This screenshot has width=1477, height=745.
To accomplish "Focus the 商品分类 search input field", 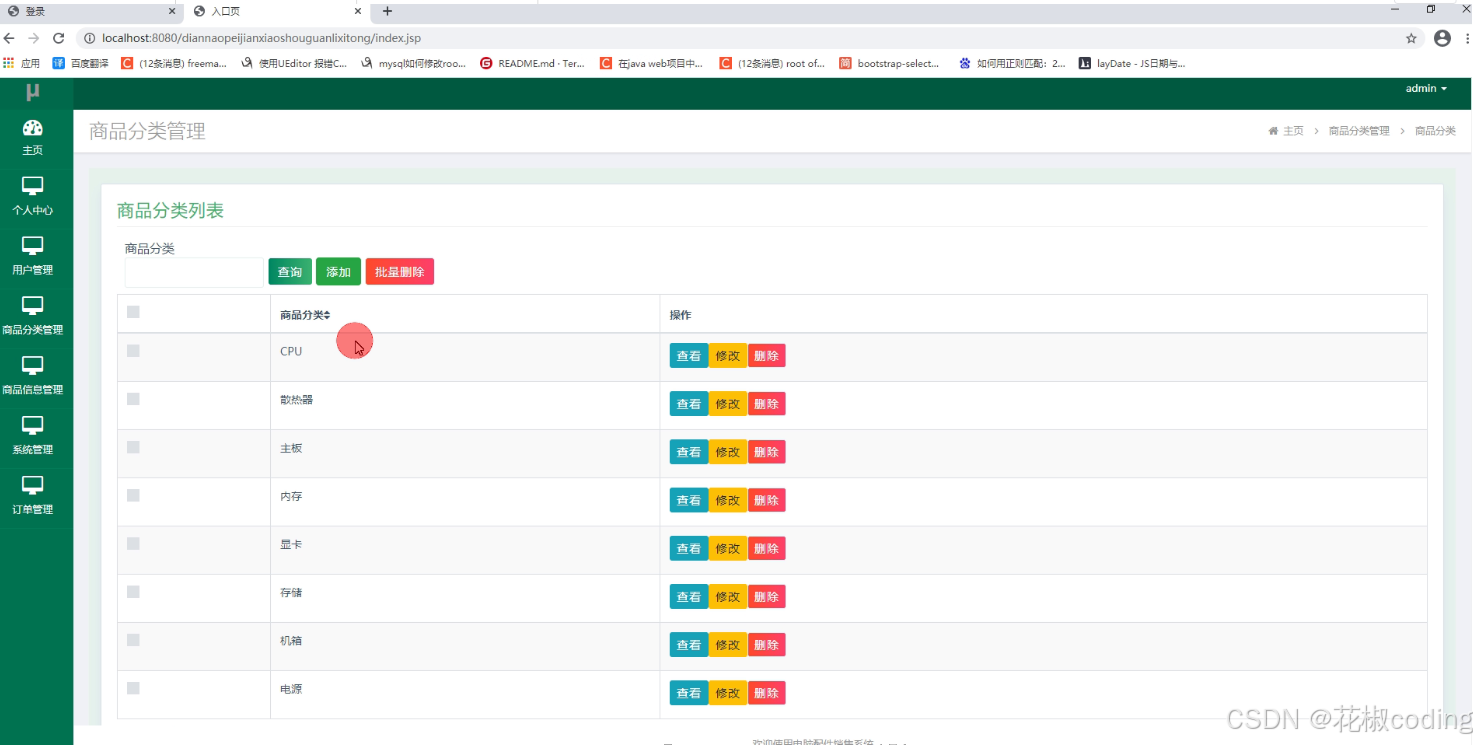I will point(194,272).
